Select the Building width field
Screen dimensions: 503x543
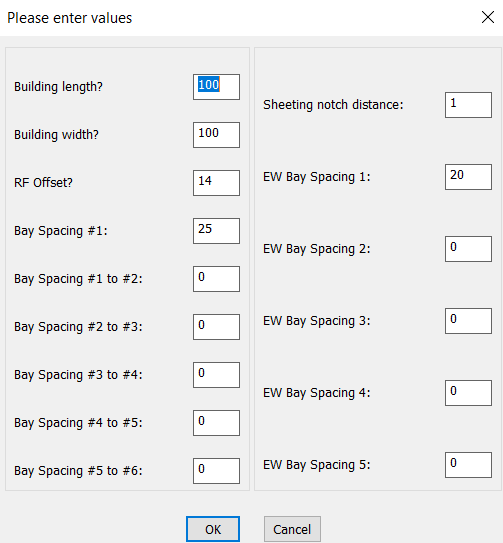(216, 135)
